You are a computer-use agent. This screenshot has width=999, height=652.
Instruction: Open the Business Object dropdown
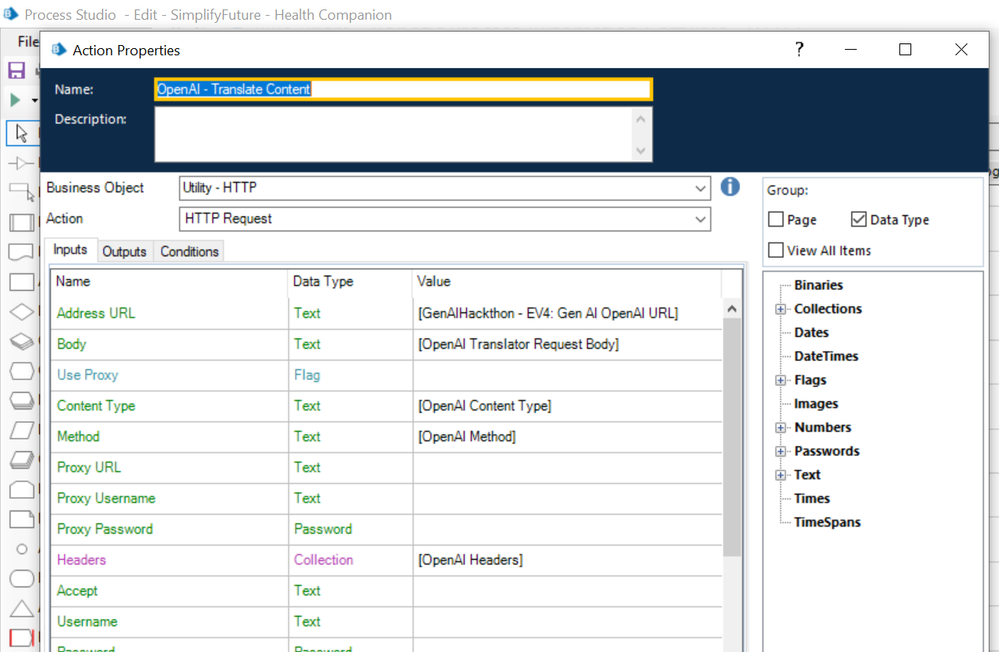pyautogui.click(x=700, y=188)
